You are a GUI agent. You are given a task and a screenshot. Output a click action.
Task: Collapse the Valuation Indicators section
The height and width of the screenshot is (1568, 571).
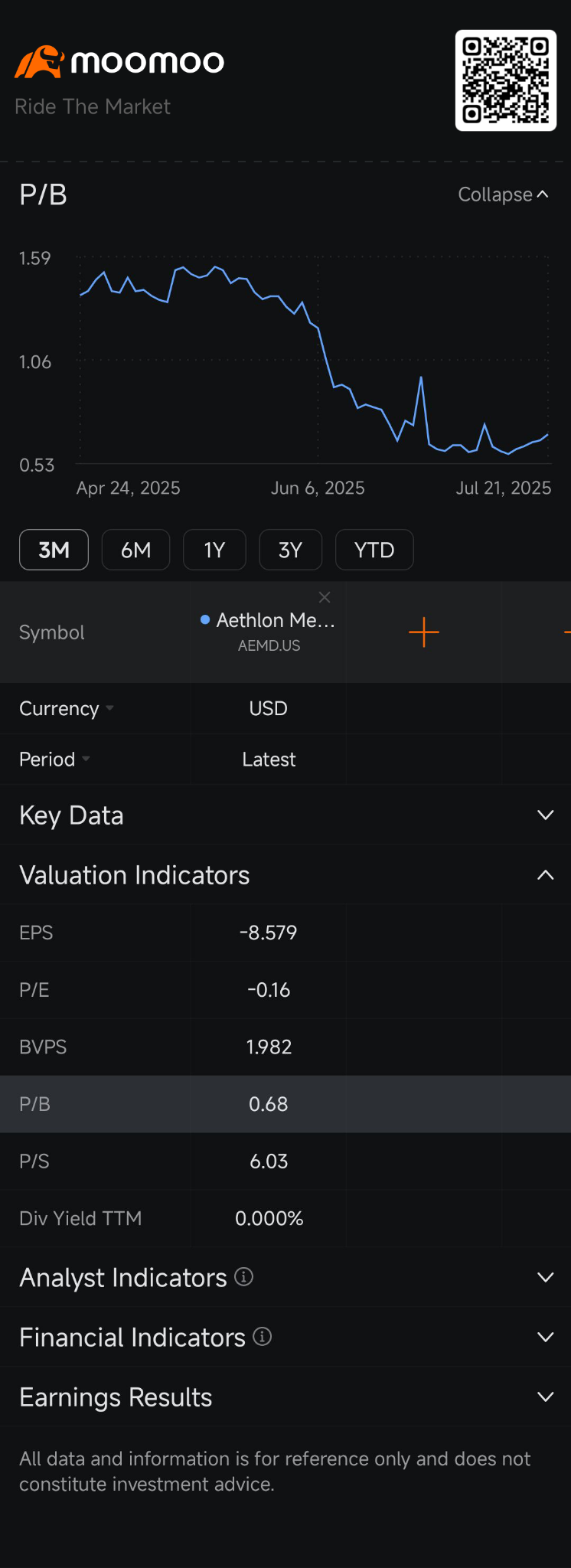coord(285,875)
